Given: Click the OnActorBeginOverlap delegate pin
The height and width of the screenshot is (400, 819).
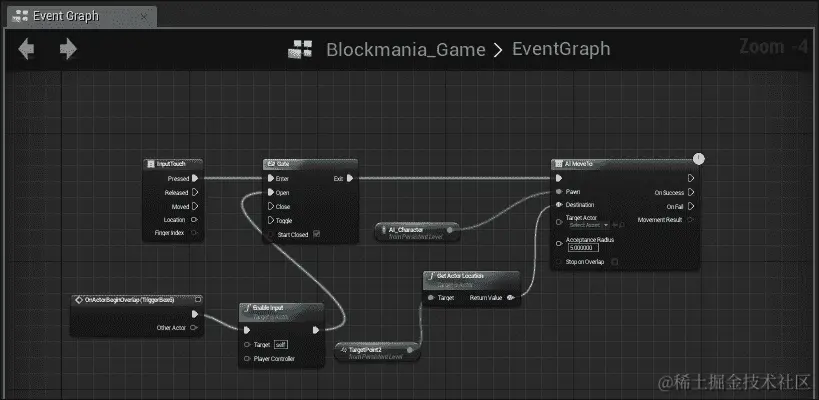Looking at the screenshot, I should click(x=197, y=300).
